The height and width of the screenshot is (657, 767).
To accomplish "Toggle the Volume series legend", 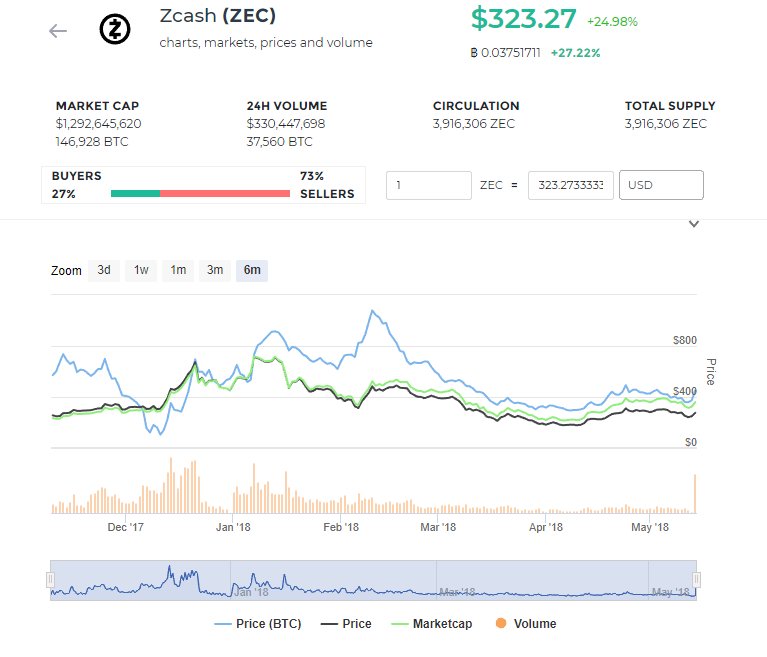I will click(526, 624).
